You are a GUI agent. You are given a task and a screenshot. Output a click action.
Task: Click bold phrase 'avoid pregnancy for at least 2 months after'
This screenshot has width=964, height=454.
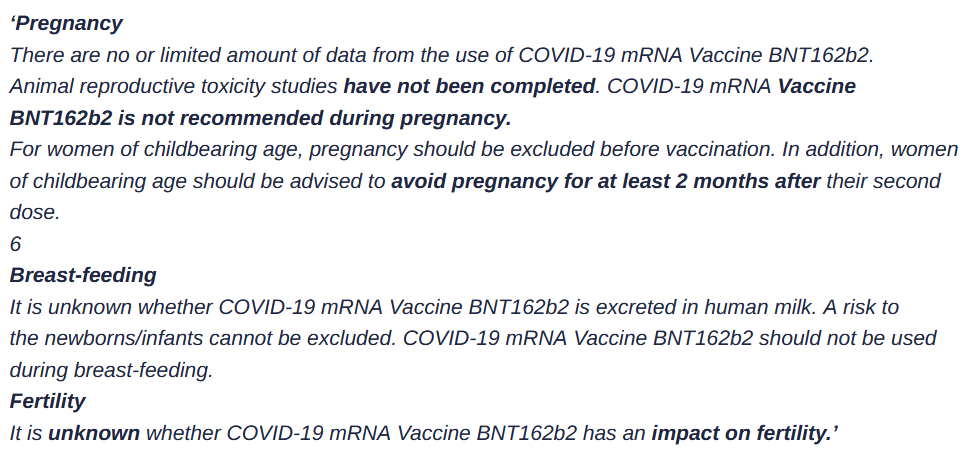(606, 181)
